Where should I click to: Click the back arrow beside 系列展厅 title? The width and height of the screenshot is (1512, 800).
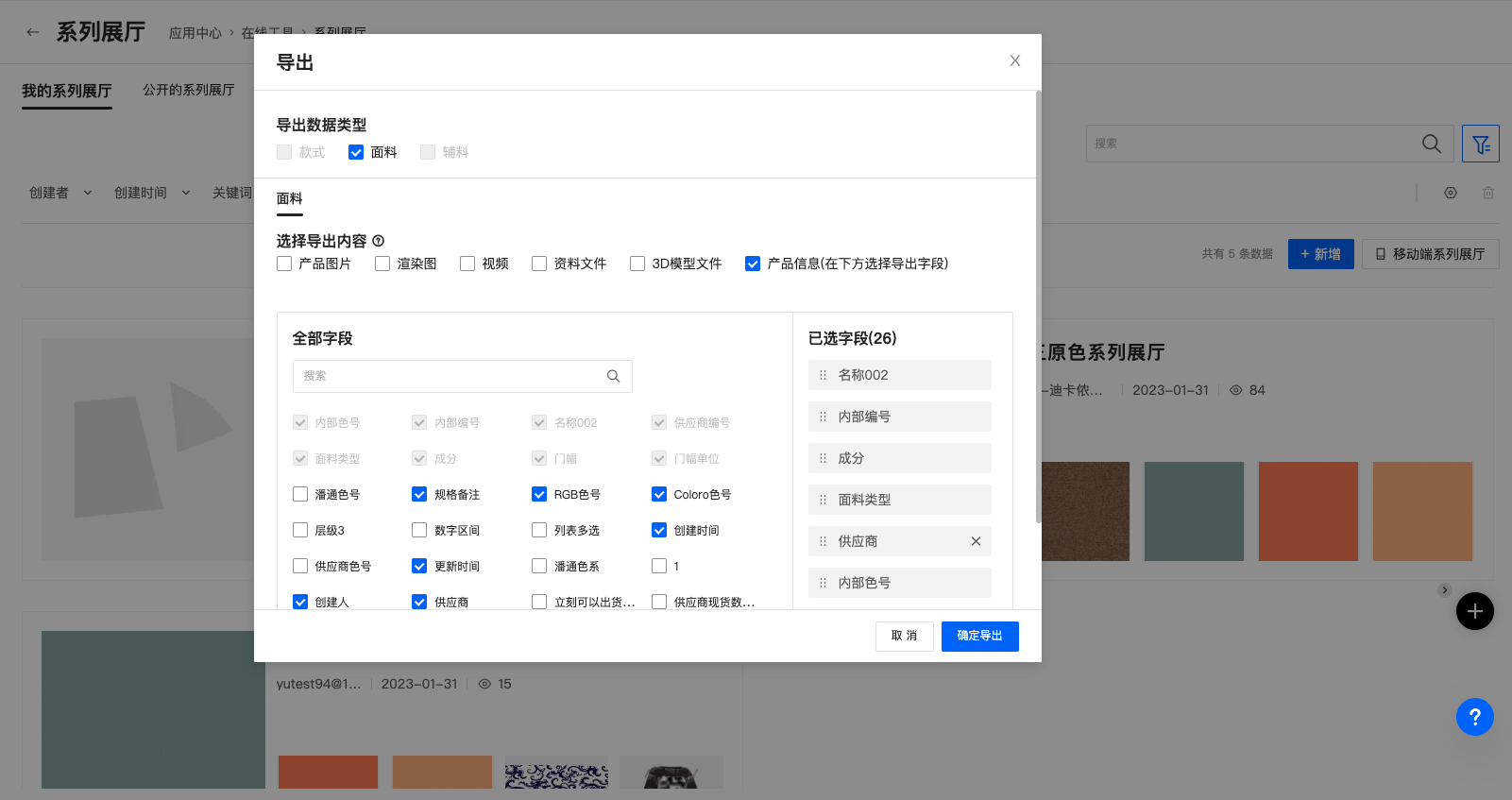point(33,32)
